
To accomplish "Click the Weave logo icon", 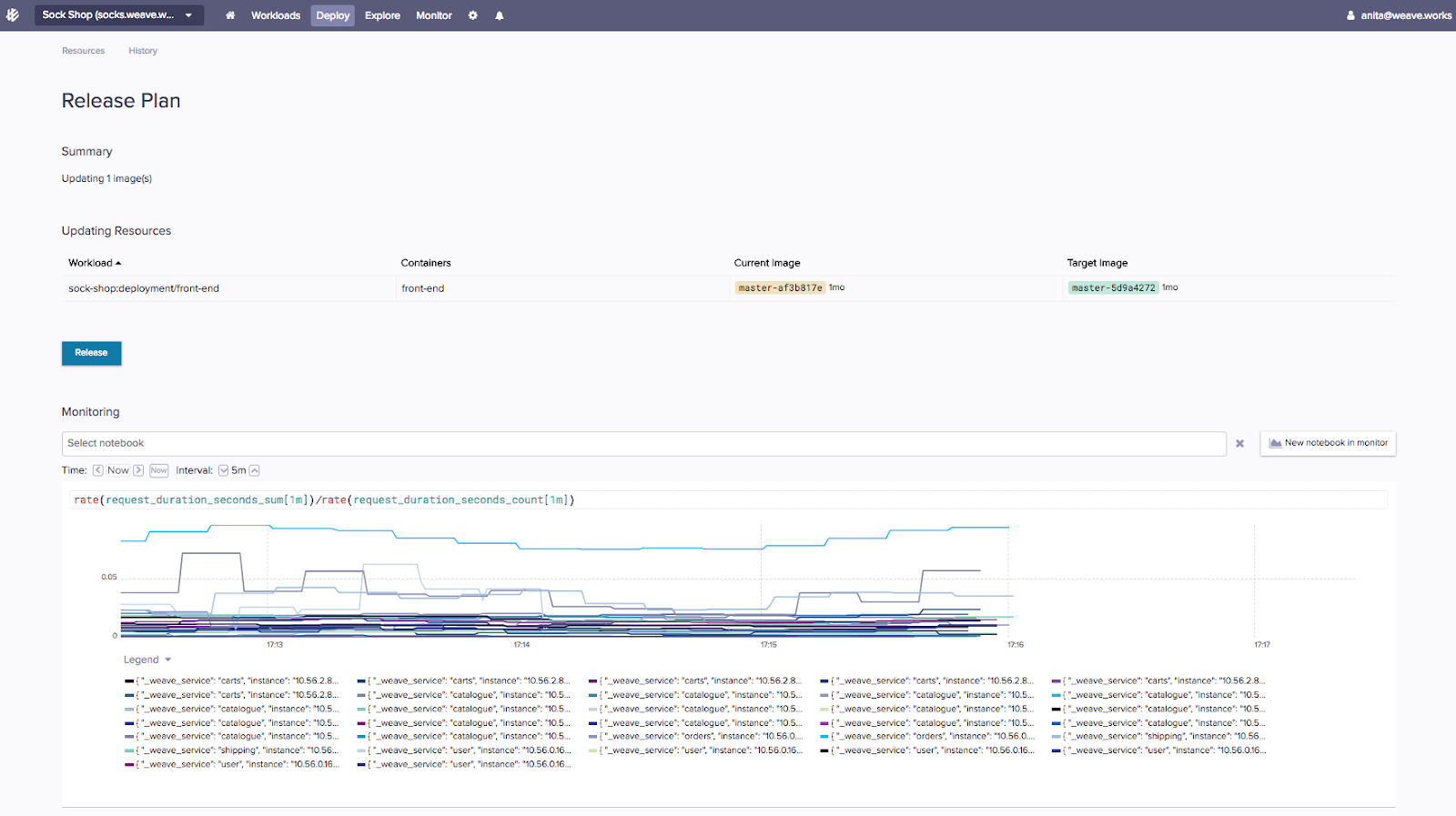I will click(13, 15).
